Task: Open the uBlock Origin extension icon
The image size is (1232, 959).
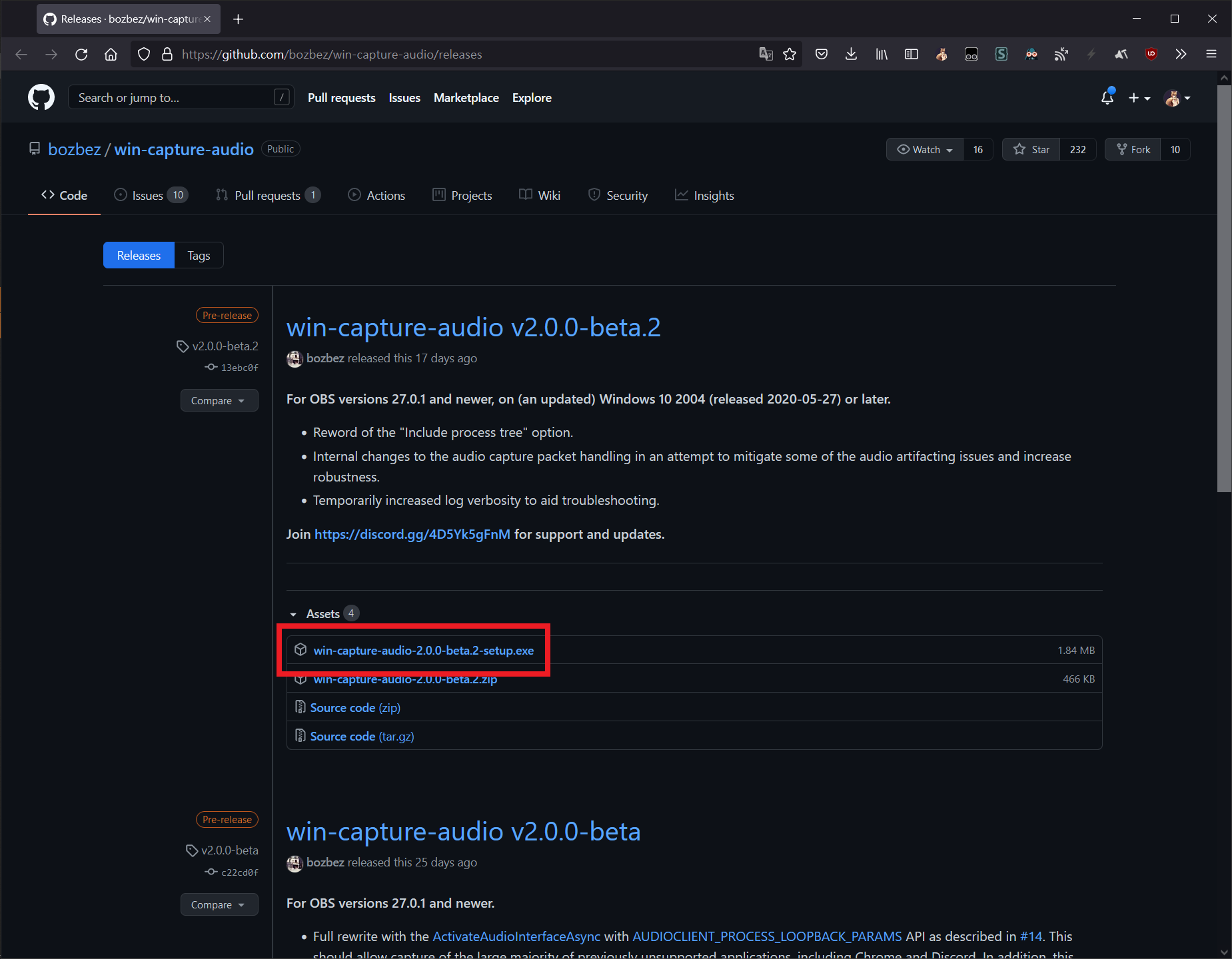Action: [1151, 54]
